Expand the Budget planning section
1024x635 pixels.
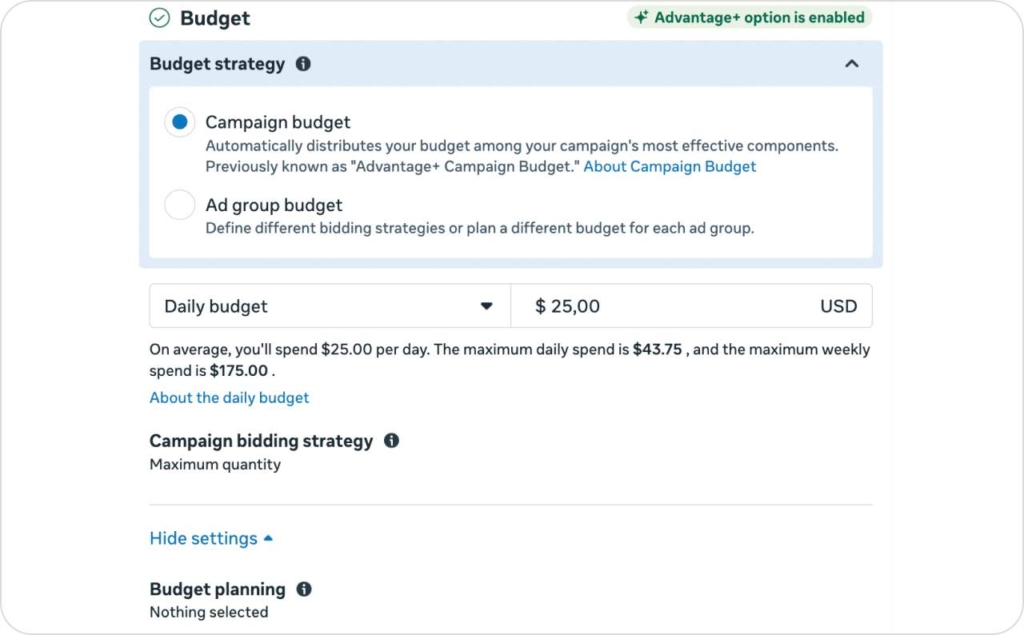[x=217, y=589]
